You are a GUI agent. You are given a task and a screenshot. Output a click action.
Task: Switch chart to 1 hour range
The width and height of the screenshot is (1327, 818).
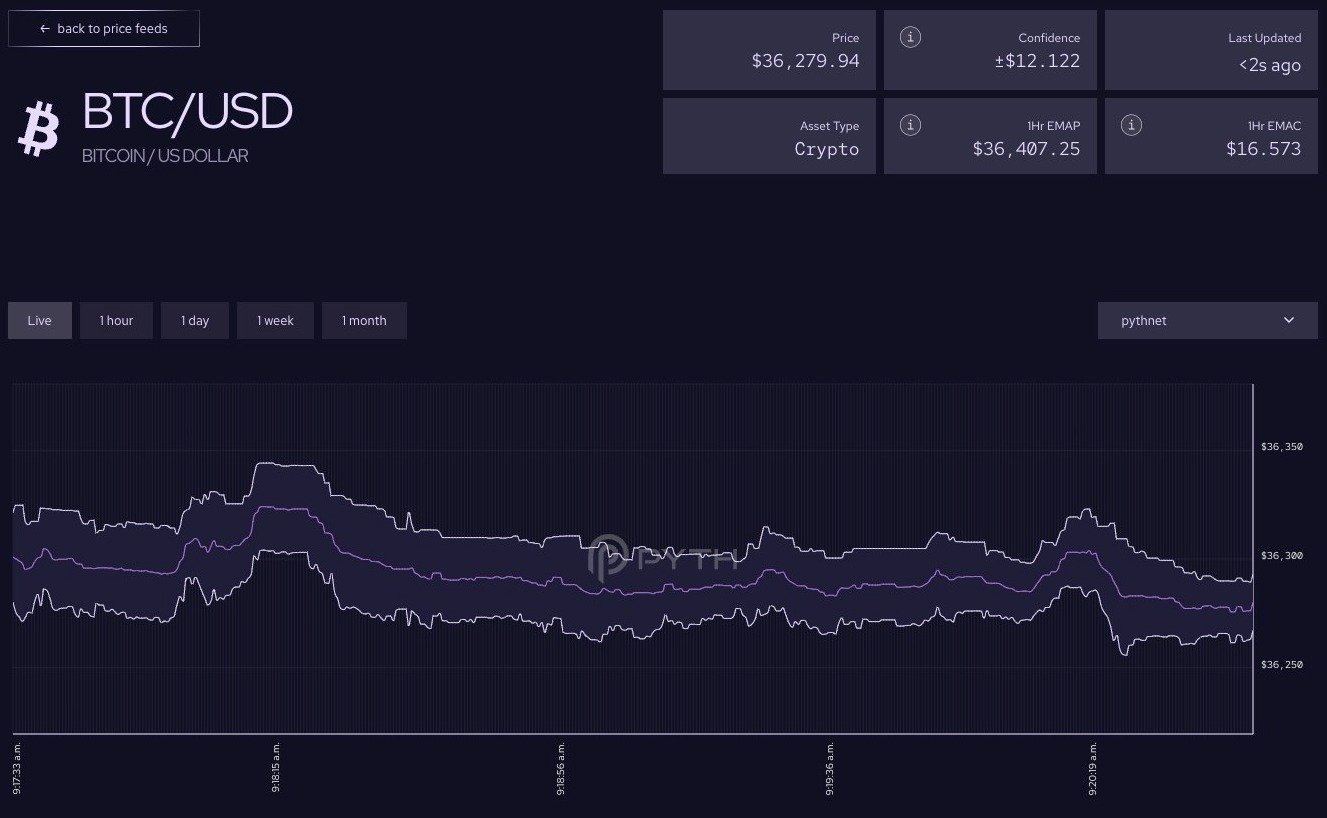[116, 321]
